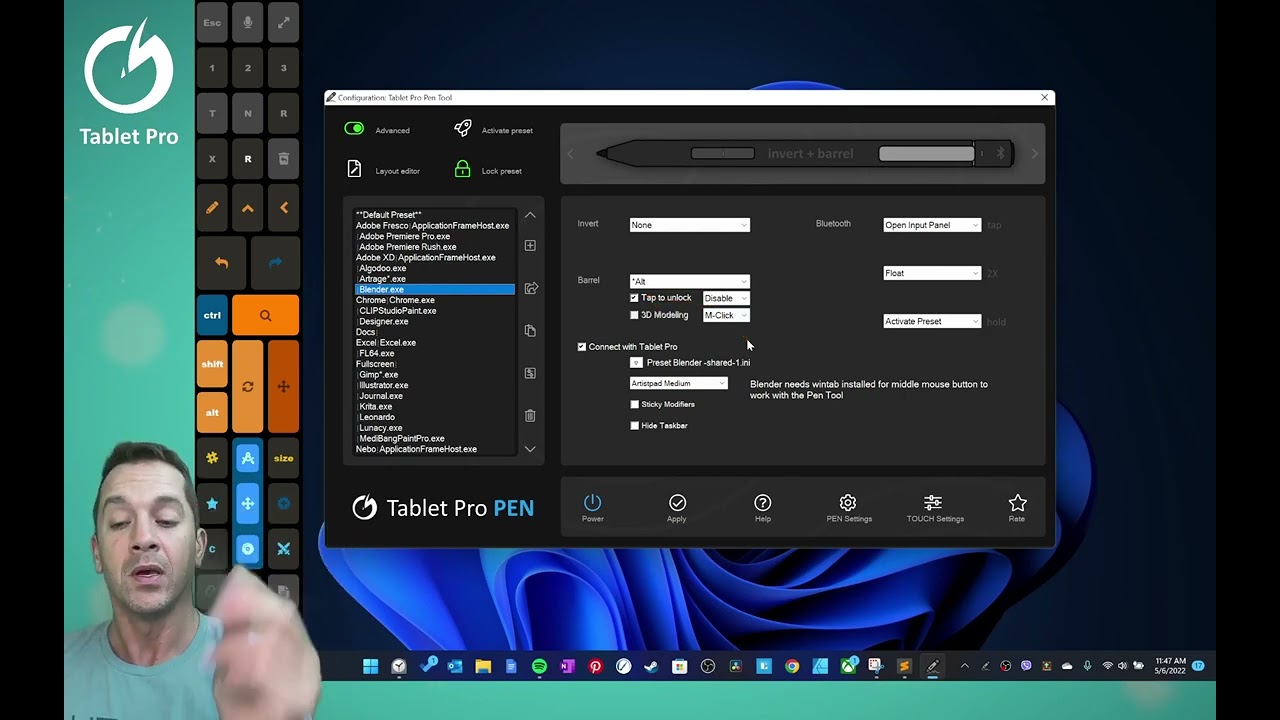Click the Lock preset padlock icon

point(462,169)
